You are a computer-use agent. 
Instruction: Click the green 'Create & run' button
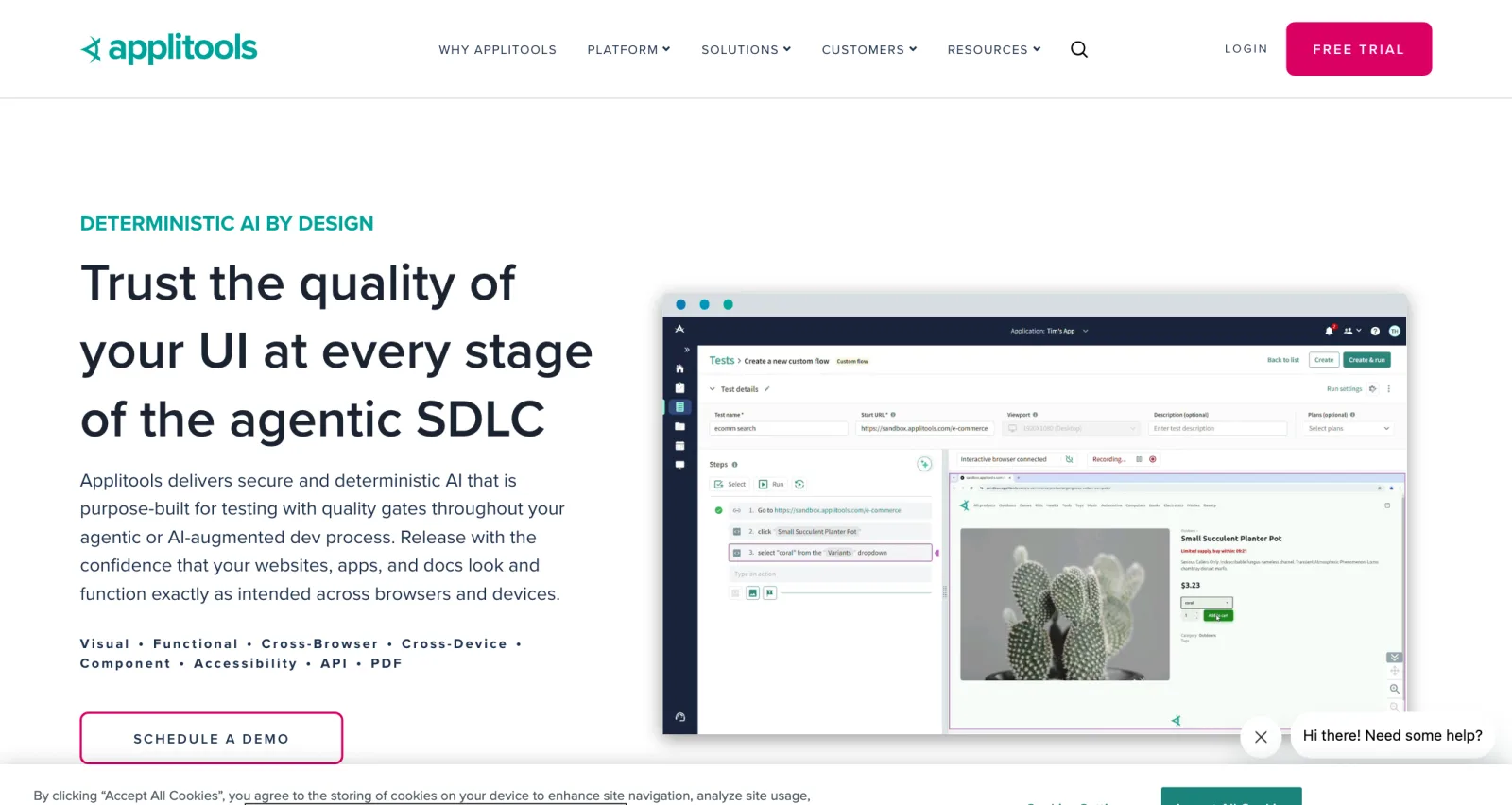[x=1366, y=360]
